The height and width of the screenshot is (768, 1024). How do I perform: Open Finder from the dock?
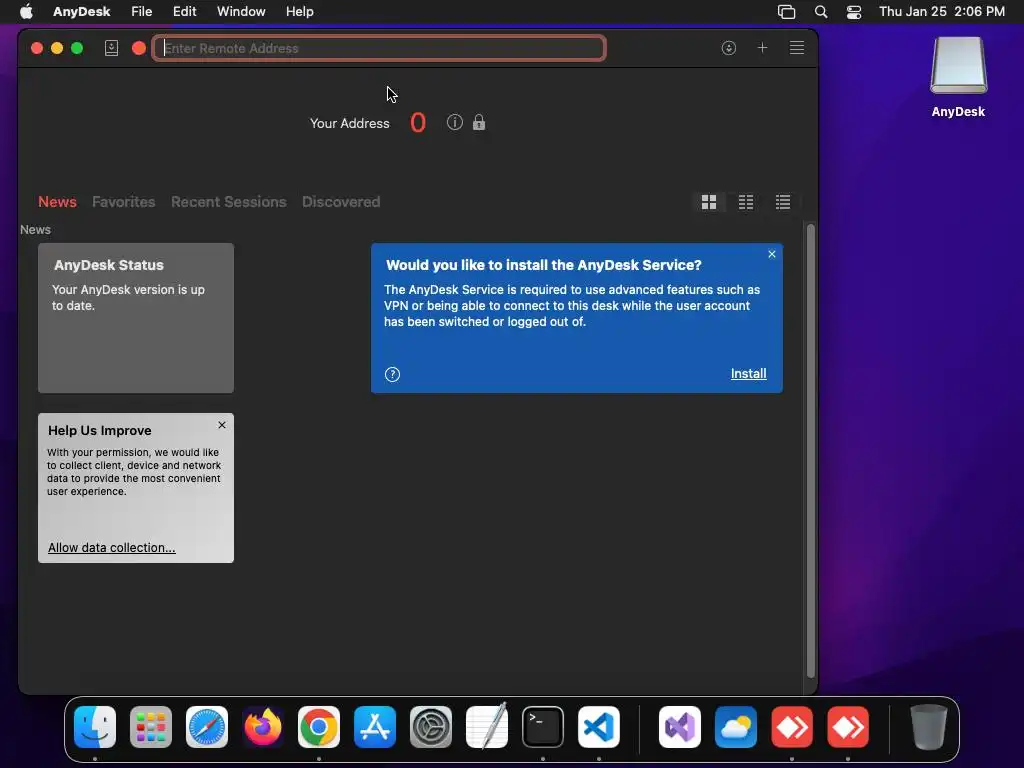[95, 727]
